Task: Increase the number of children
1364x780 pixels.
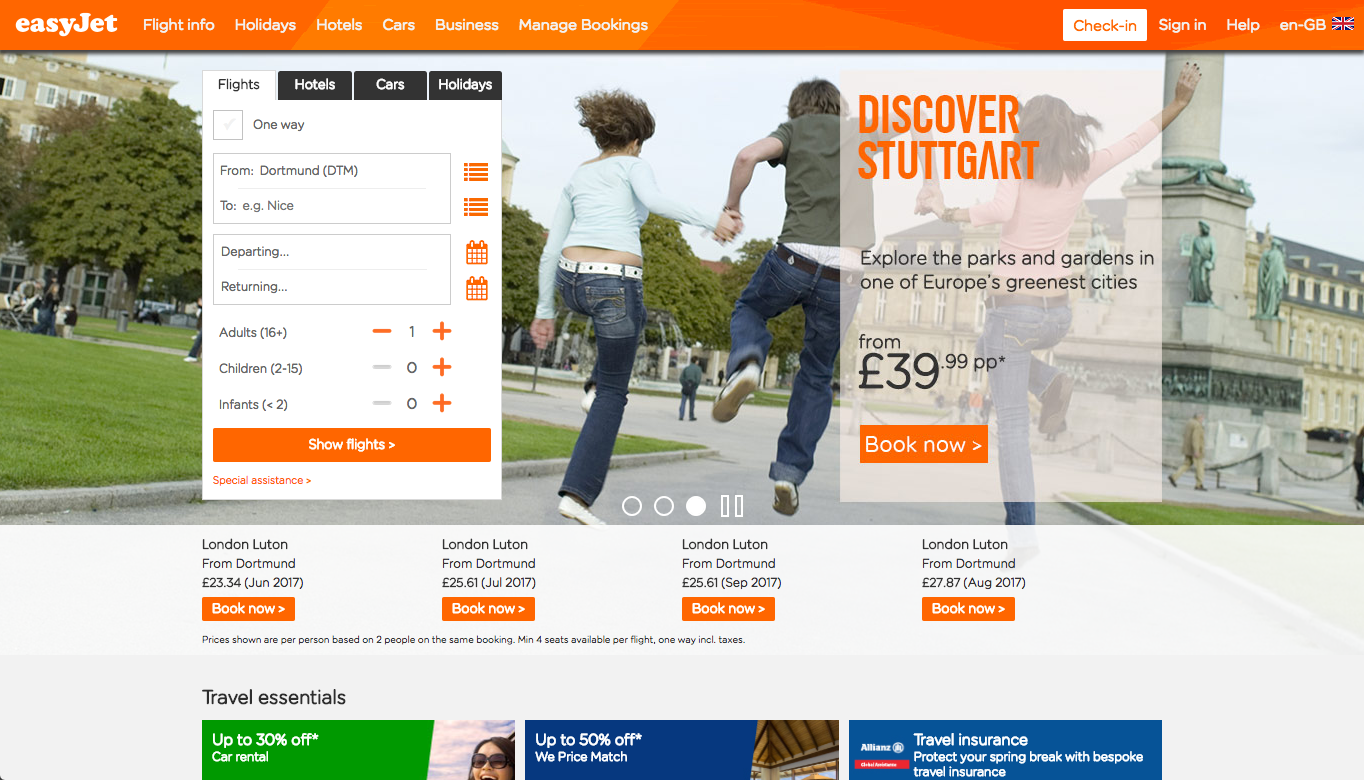Action: (x=442, y=368)
